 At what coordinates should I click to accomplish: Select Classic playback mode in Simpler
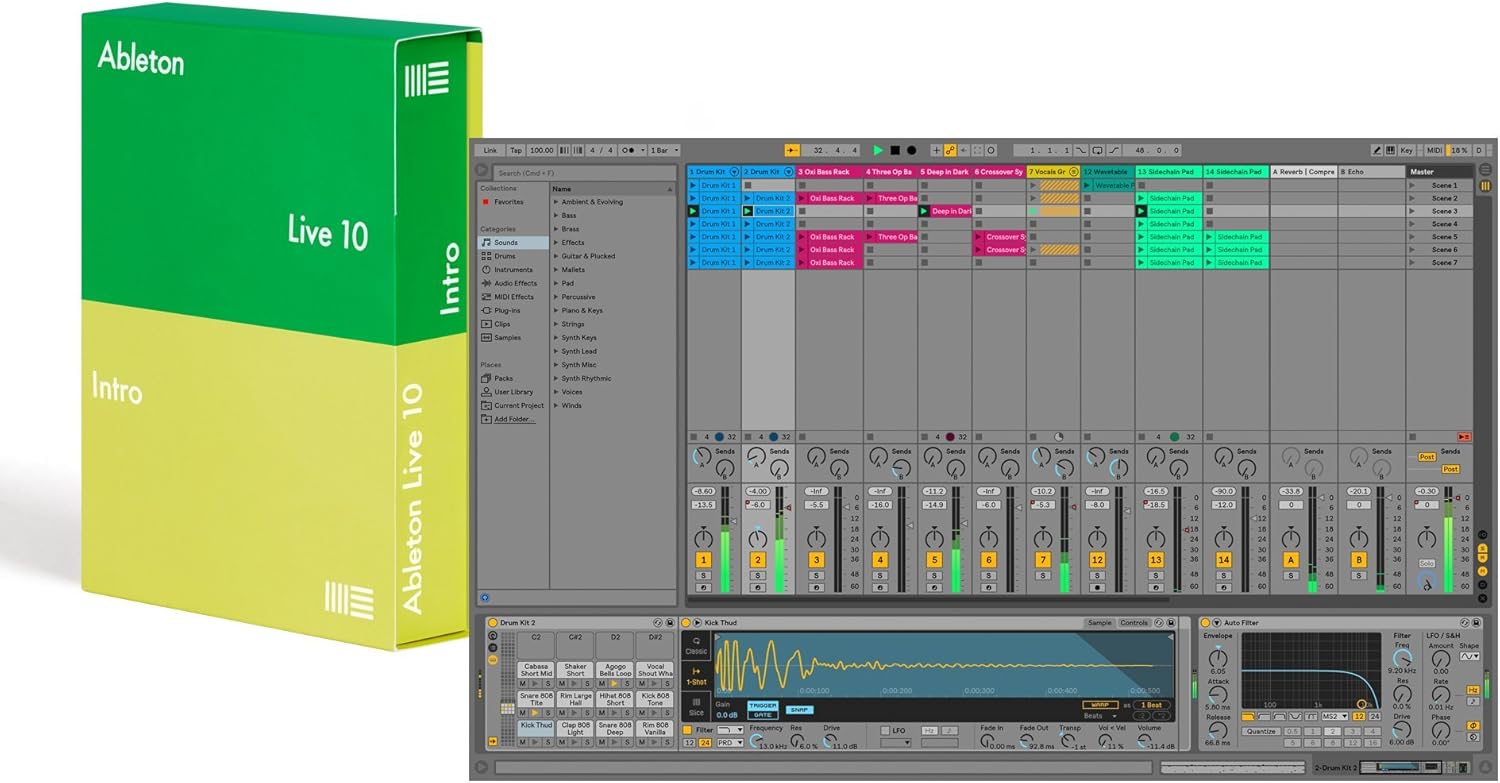(696, 645)
